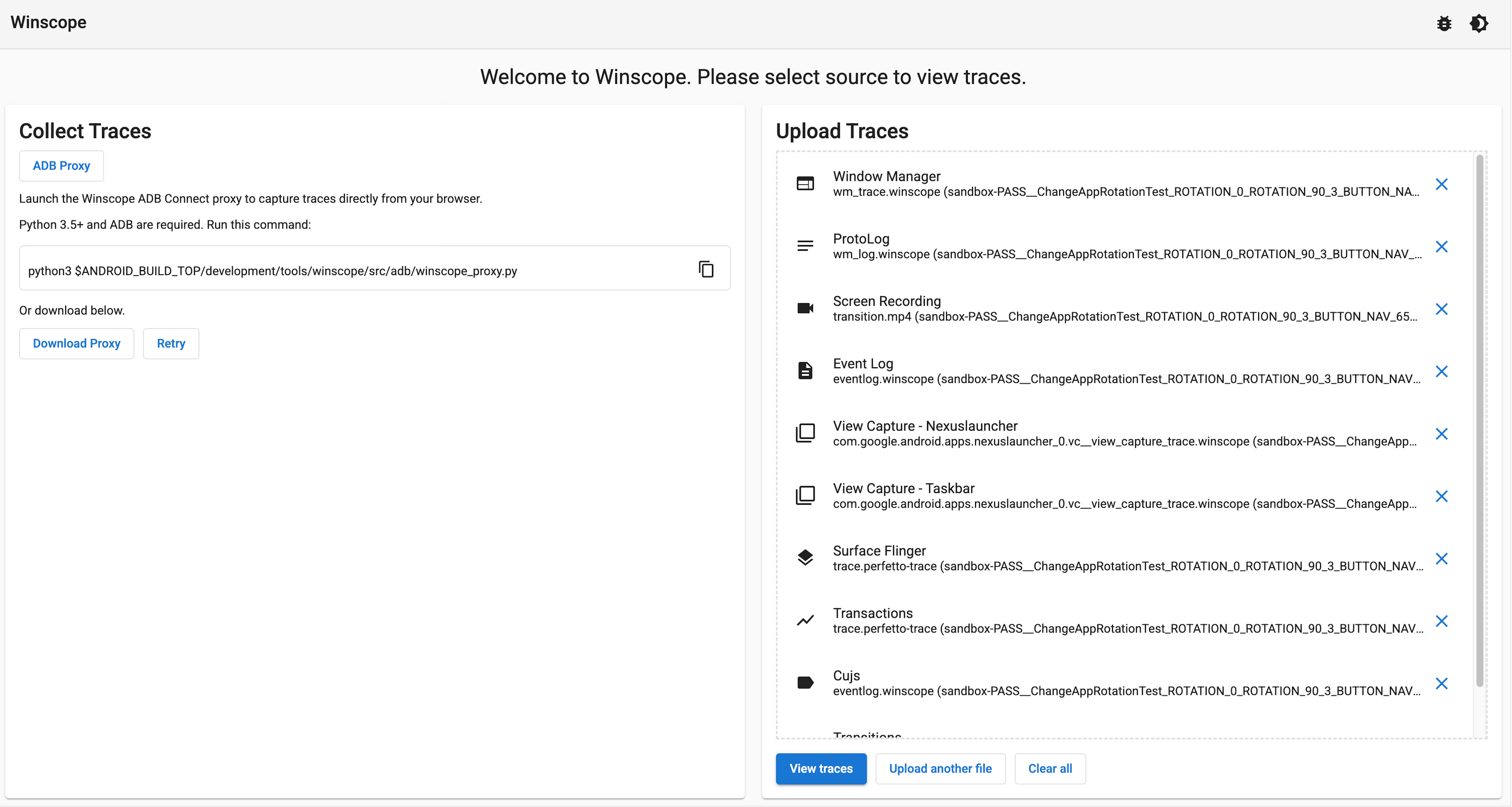
Task: Copy the winscope_proxy.py command
Action: 705,269
